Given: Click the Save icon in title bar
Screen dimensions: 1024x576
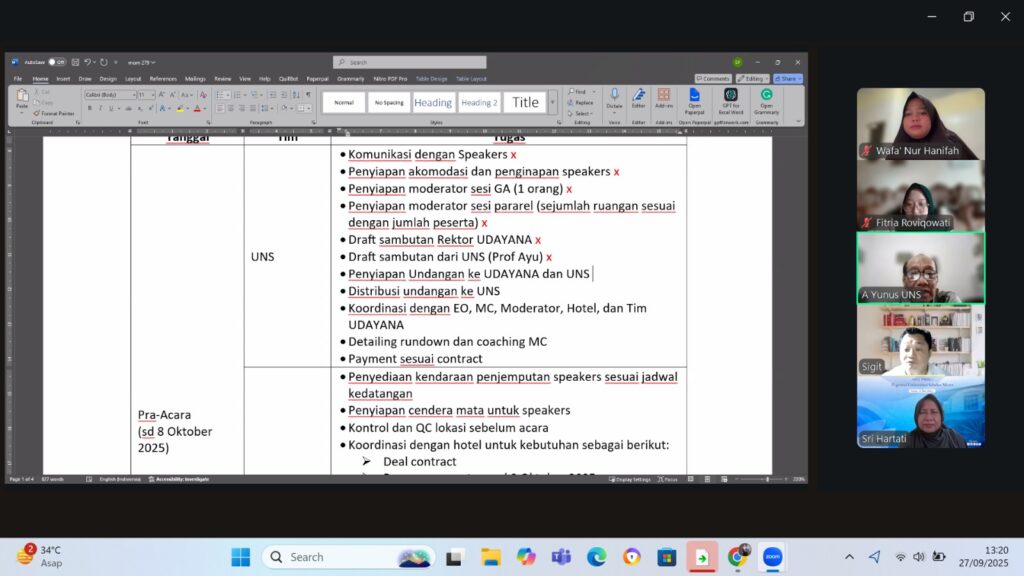Looking at the screenshot, I should tap(76, 62).
